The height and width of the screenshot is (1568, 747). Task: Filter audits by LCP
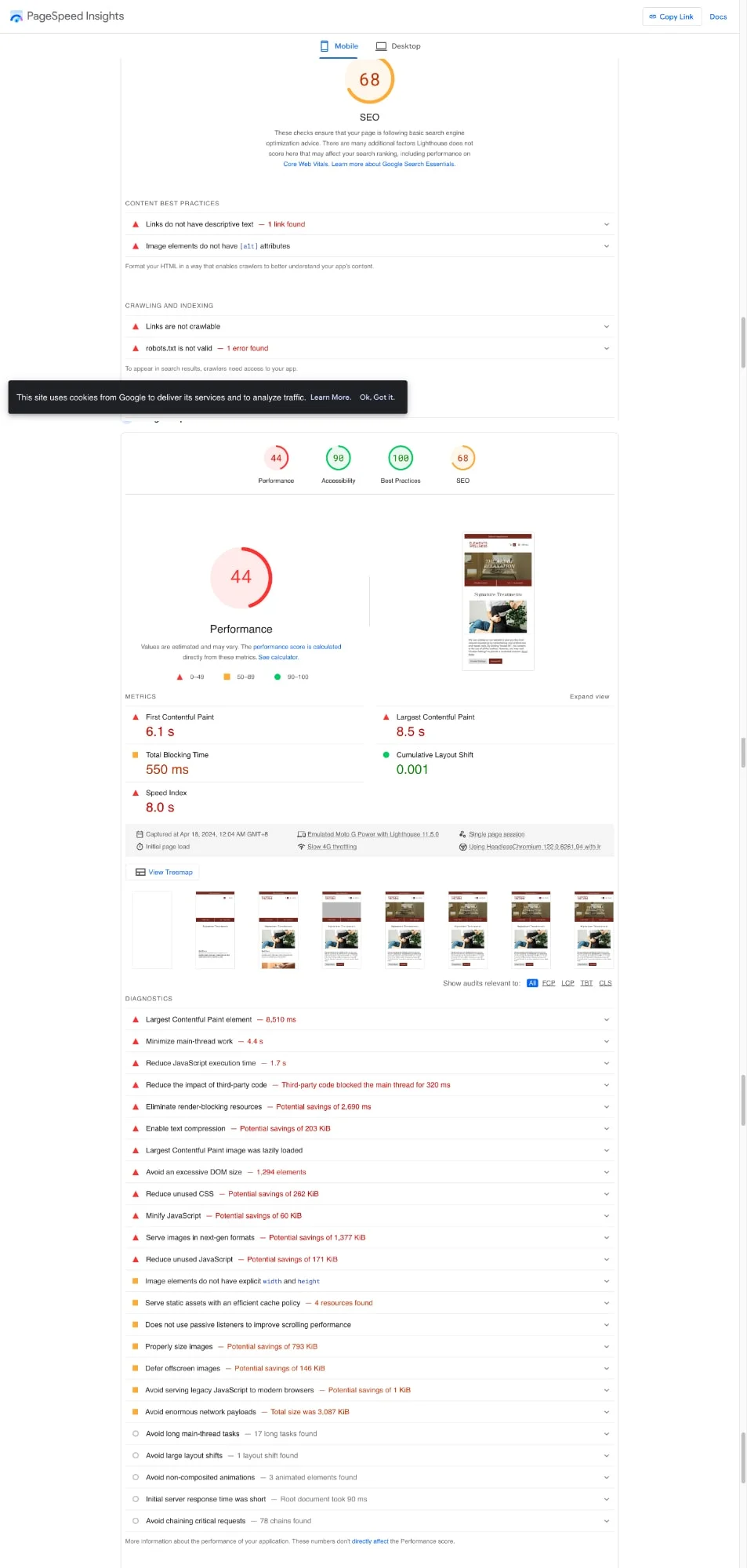(568, 983)
